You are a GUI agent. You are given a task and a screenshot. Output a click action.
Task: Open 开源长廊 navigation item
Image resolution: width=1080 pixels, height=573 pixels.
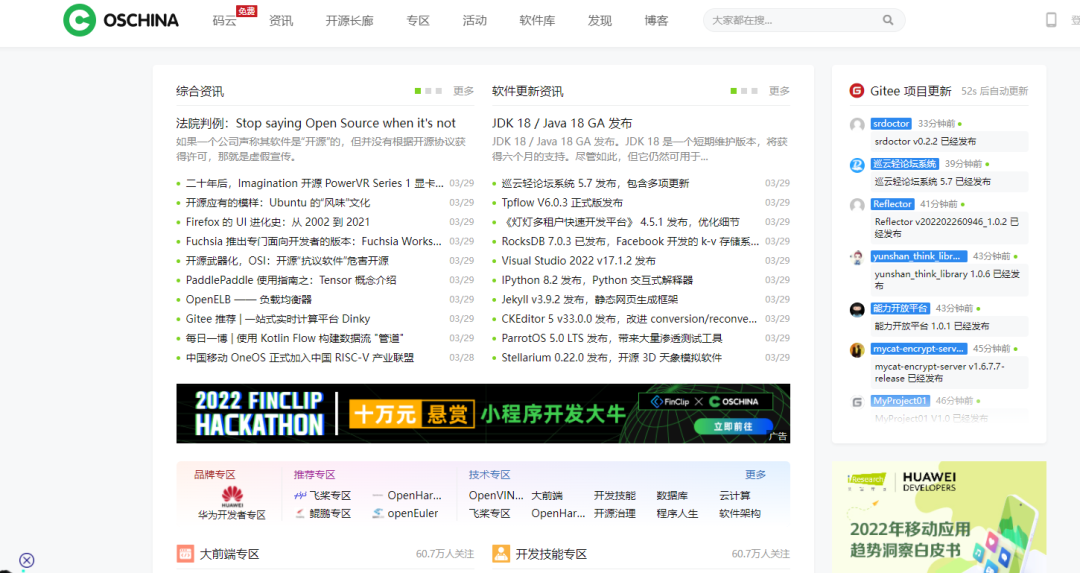click(350, 21)
